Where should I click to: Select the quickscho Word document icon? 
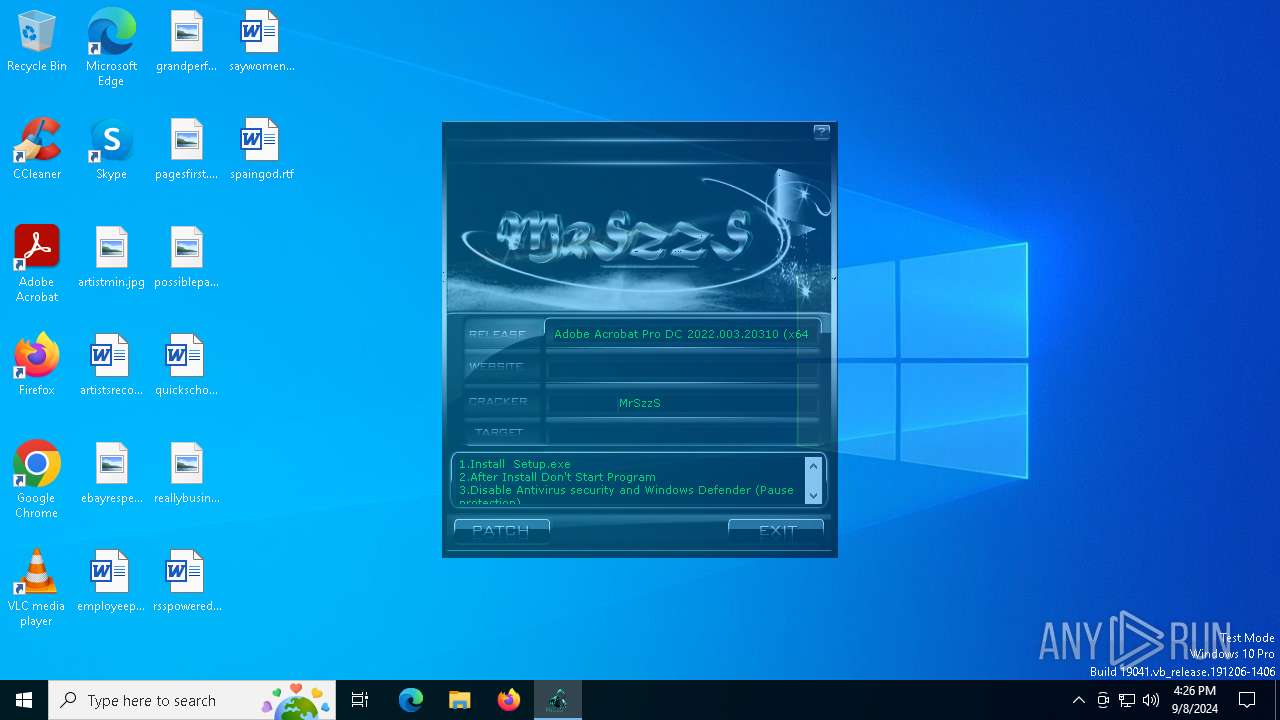coord(186,366)
